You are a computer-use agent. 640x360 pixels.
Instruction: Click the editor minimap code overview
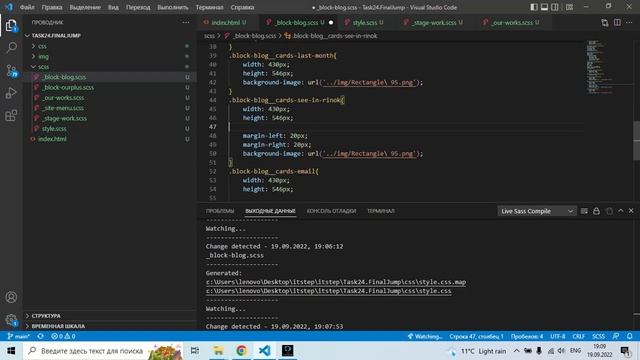[600, 67]
